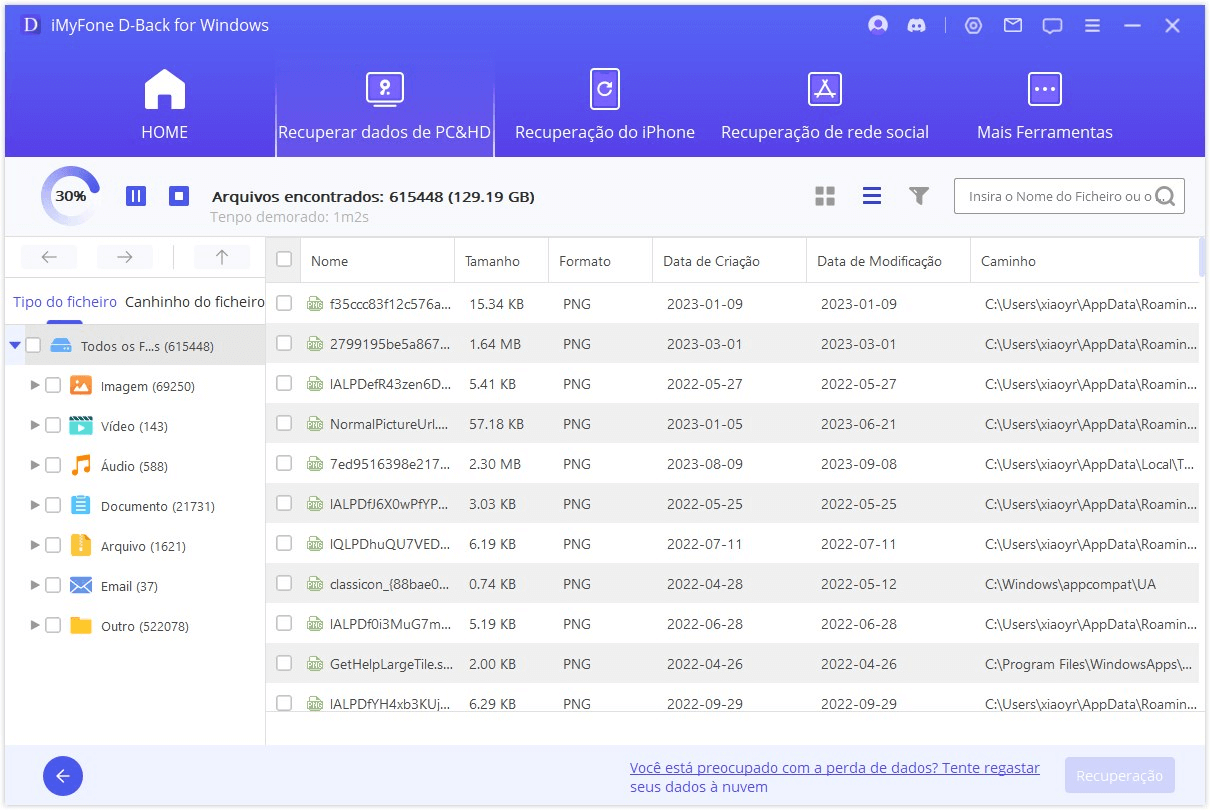Screen dimensions: 1210x810
Task: Select checkbox for classicon_{88bae0 file
Action: (284, 583)
